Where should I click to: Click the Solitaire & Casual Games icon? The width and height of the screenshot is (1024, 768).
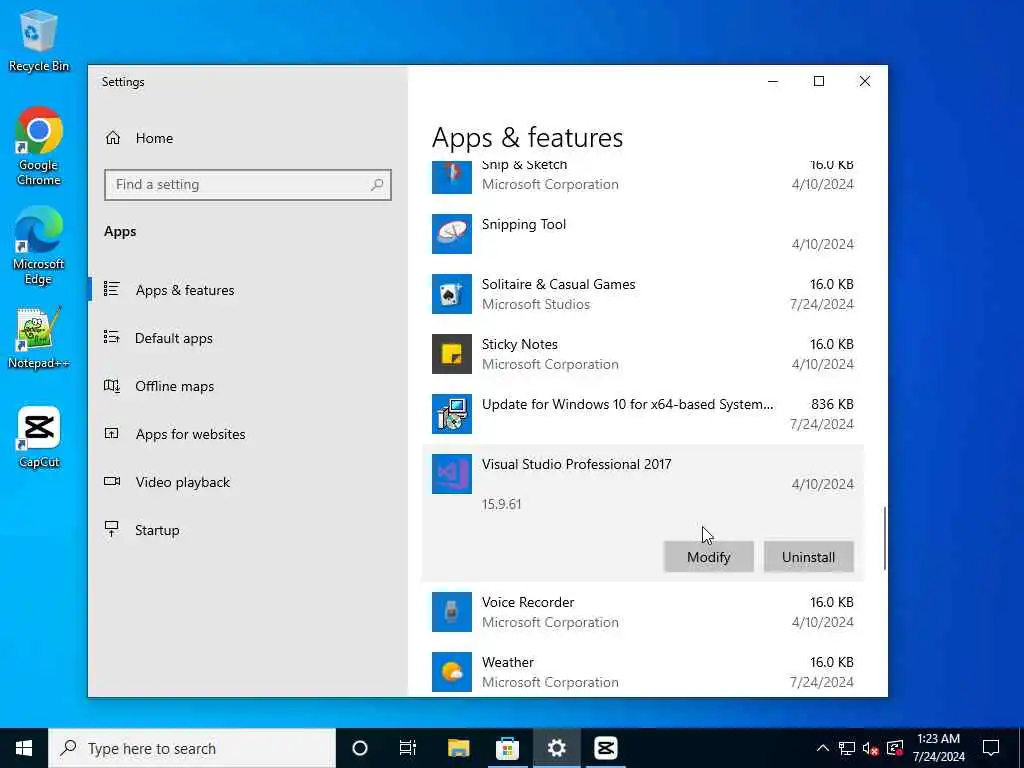[451, 294]
